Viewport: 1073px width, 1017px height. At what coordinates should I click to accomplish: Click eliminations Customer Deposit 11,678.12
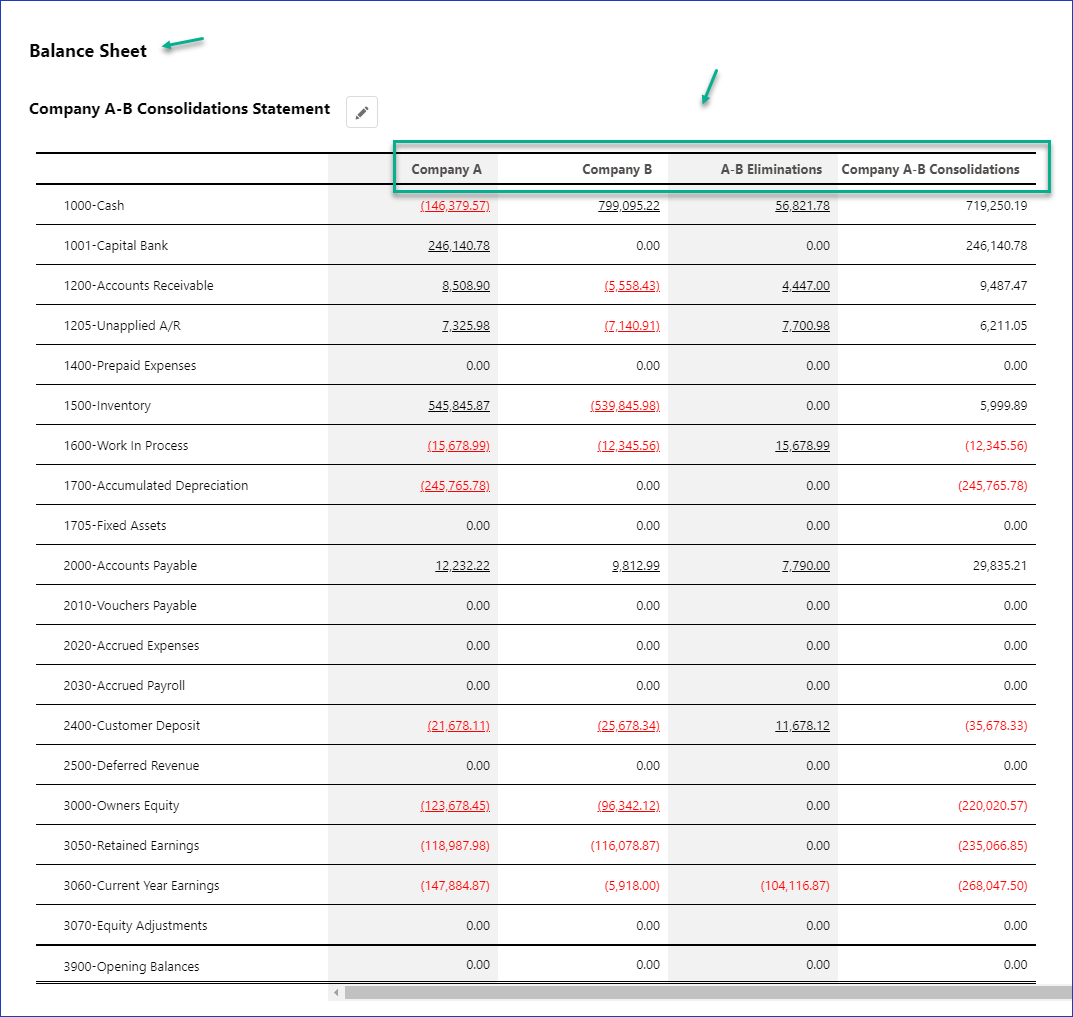[x=801, y=726]
